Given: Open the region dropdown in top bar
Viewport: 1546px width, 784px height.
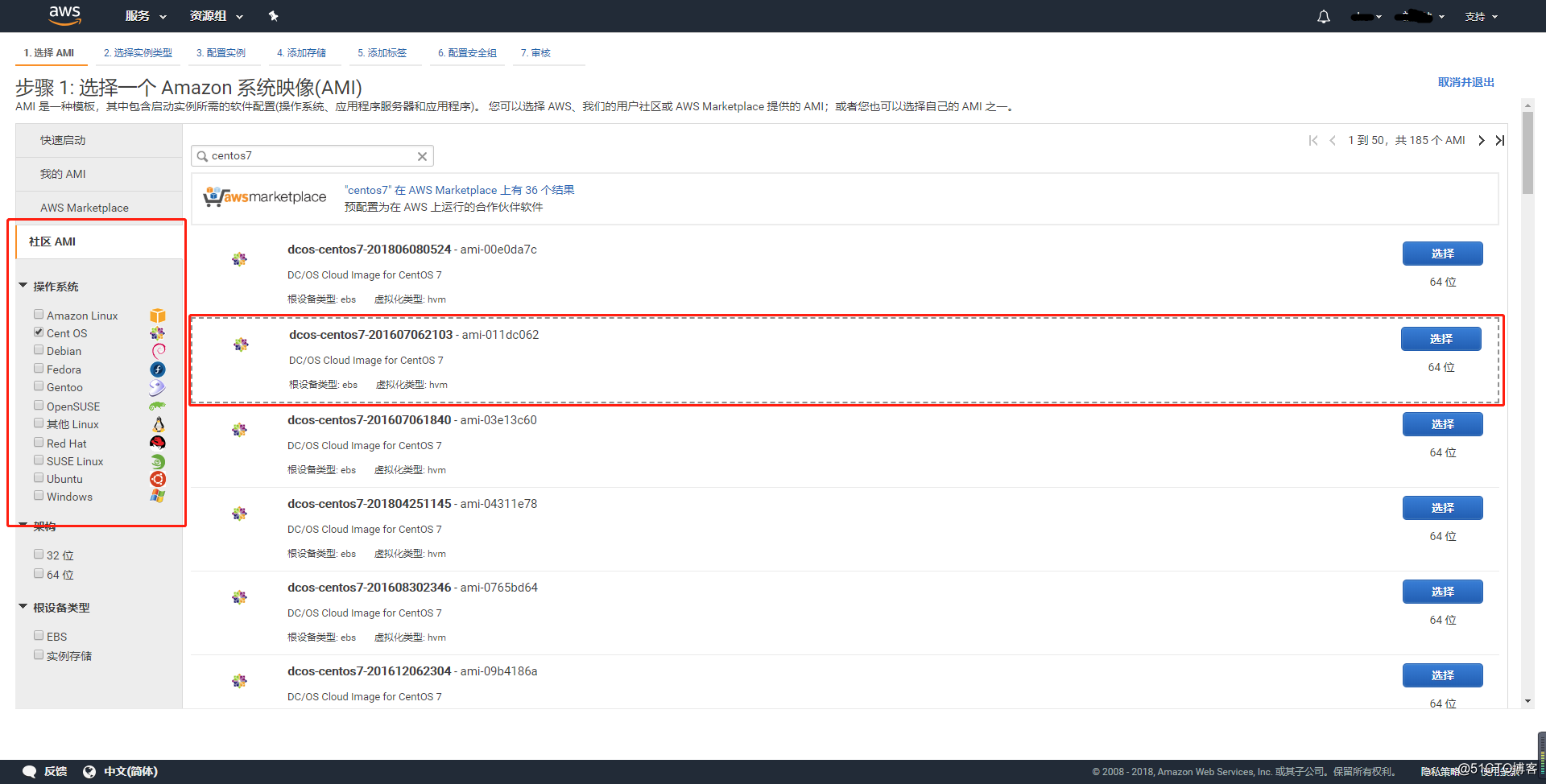Looking at the screenshot, I should click(1420, 16).
